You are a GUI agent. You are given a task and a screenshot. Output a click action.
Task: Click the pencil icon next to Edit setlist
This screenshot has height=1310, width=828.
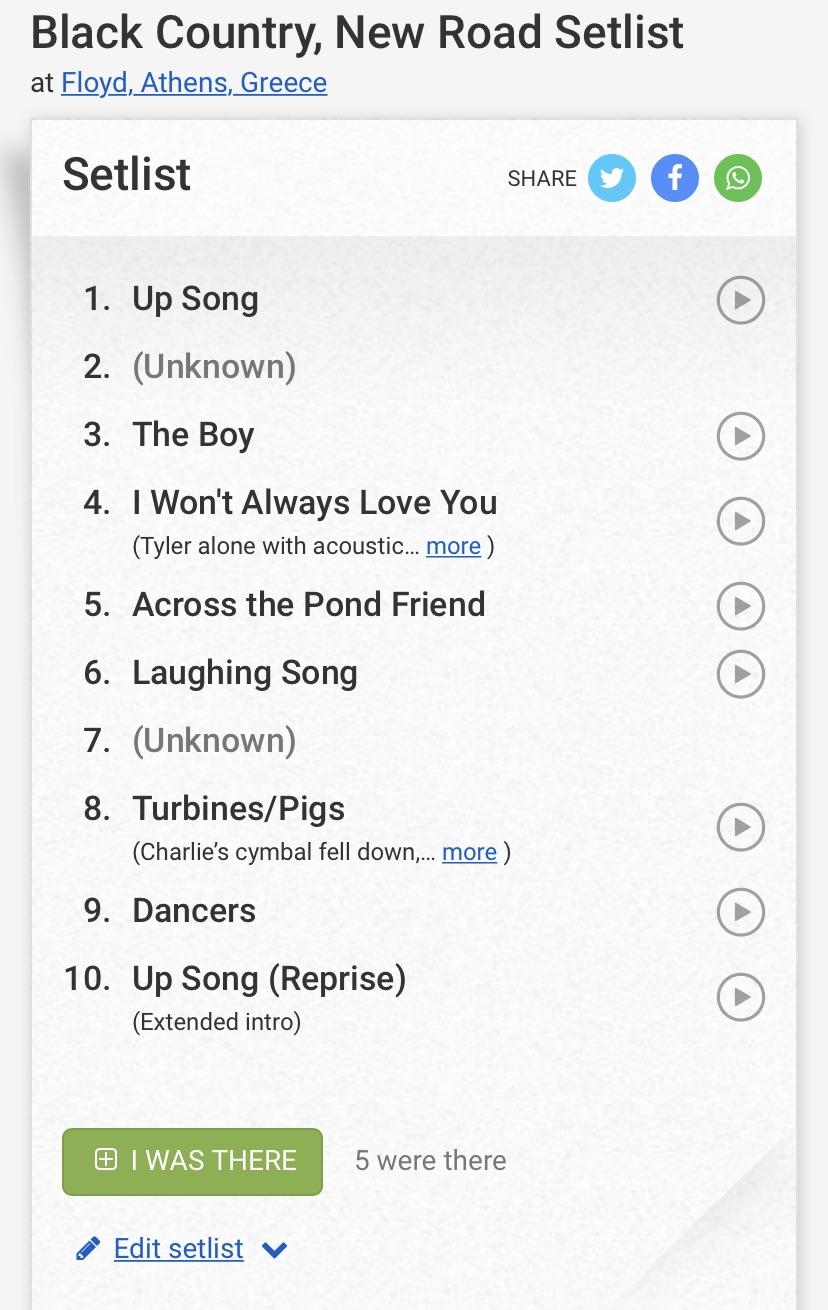click(x=89, y=1248)
